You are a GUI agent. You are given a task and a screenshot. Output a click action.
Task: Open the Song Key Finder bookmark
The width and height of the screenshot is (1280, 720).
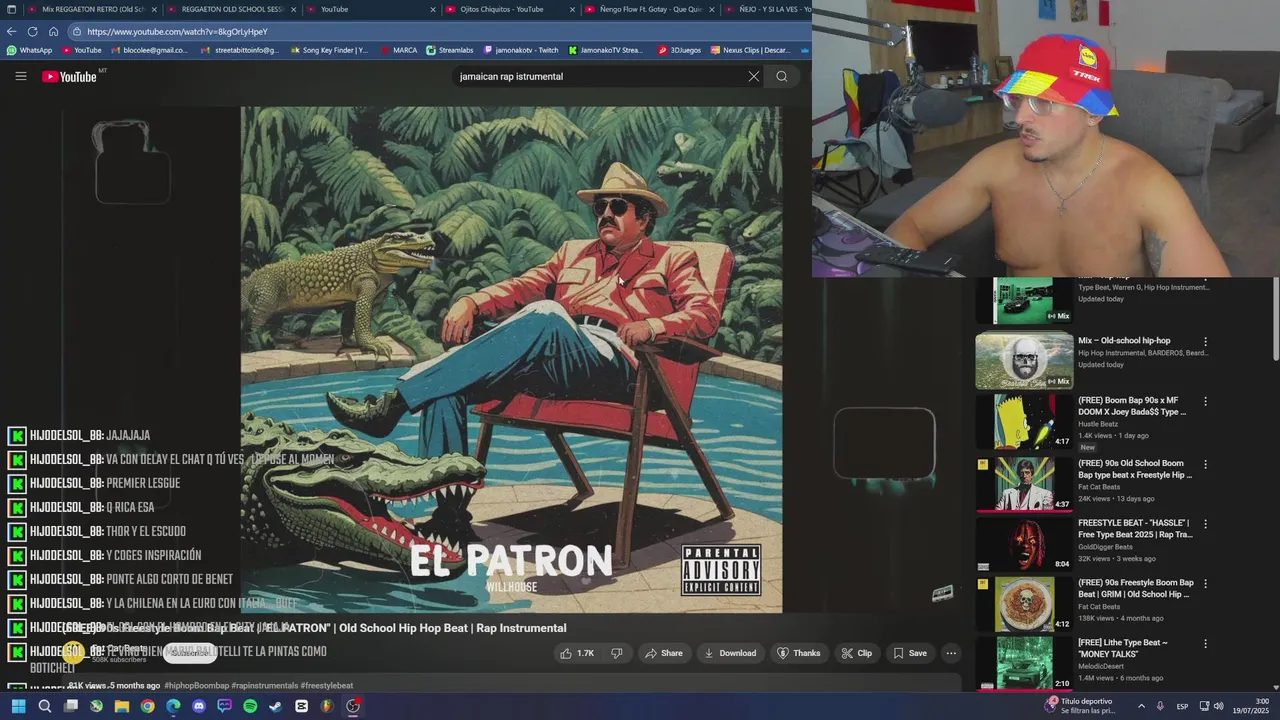(x=328, y=50)
